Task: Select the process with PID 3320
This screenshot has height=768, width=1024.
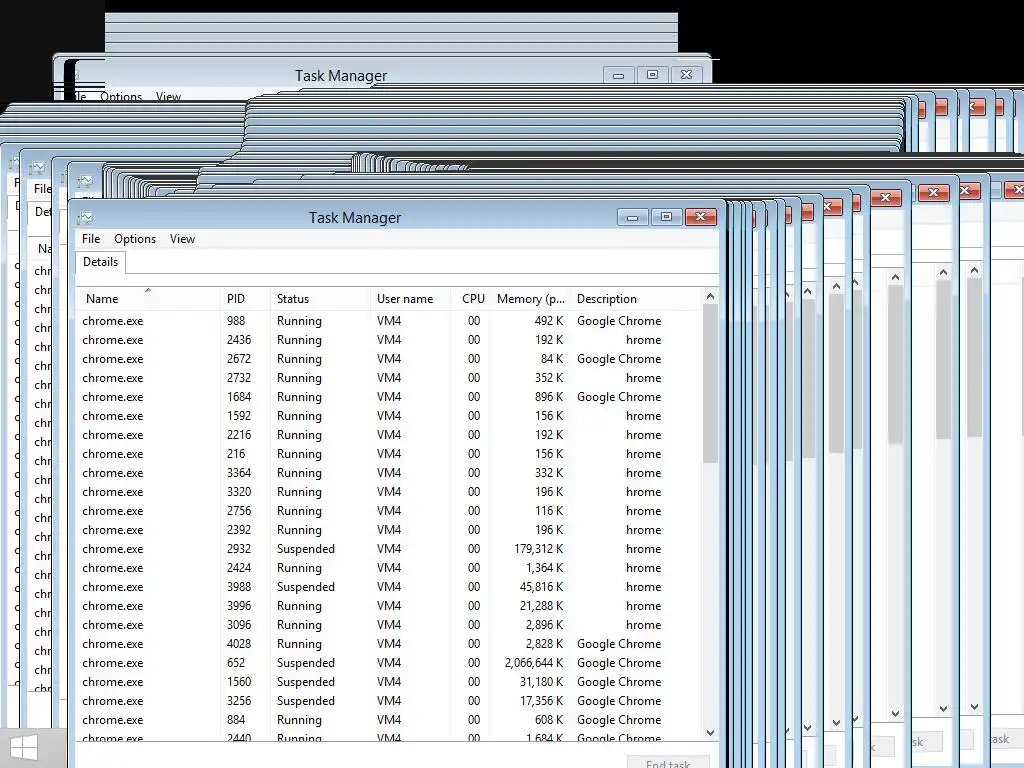Action: [x=389, y=491]
